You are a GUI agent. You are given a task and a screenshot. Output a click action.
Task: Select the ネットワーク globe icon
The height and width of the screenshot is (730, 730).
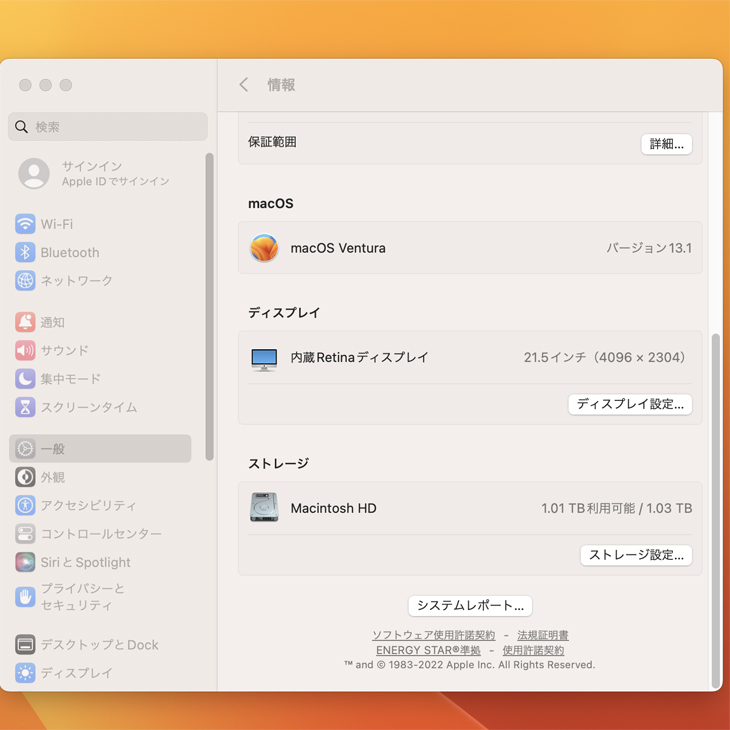tap(25, 281)
